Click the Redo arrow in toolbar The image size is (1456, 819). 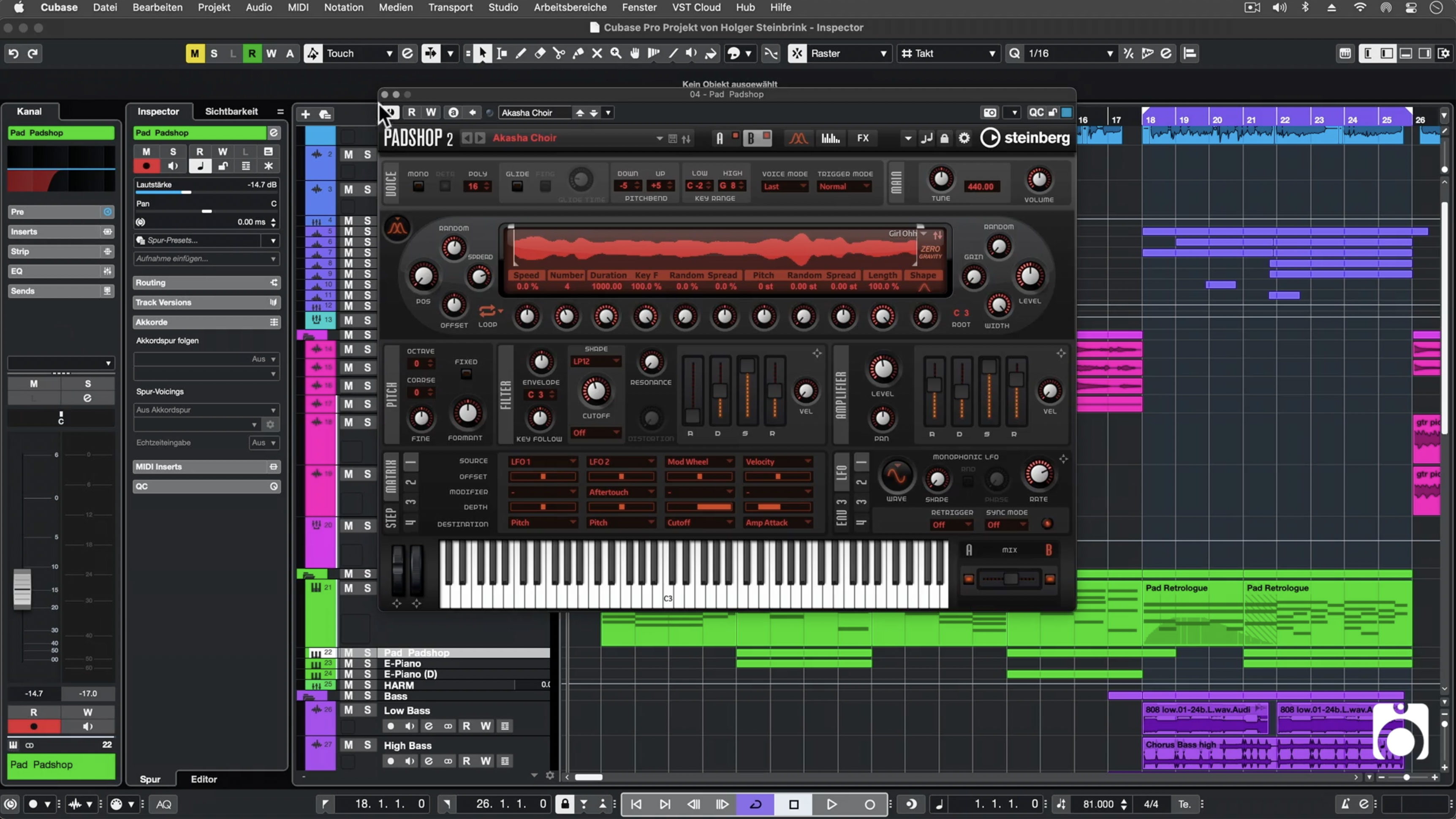tap(33, 53)
